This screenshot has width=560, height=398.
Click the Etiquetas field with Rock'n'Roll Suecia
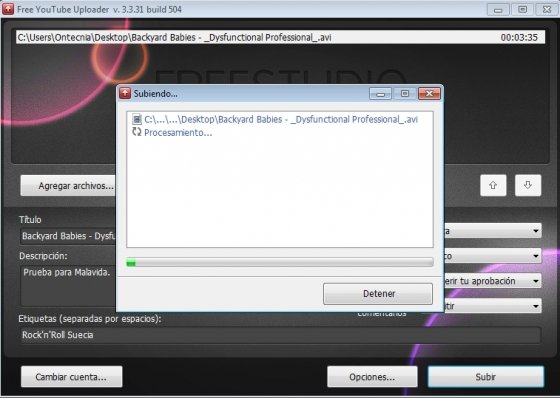(280, 335)
